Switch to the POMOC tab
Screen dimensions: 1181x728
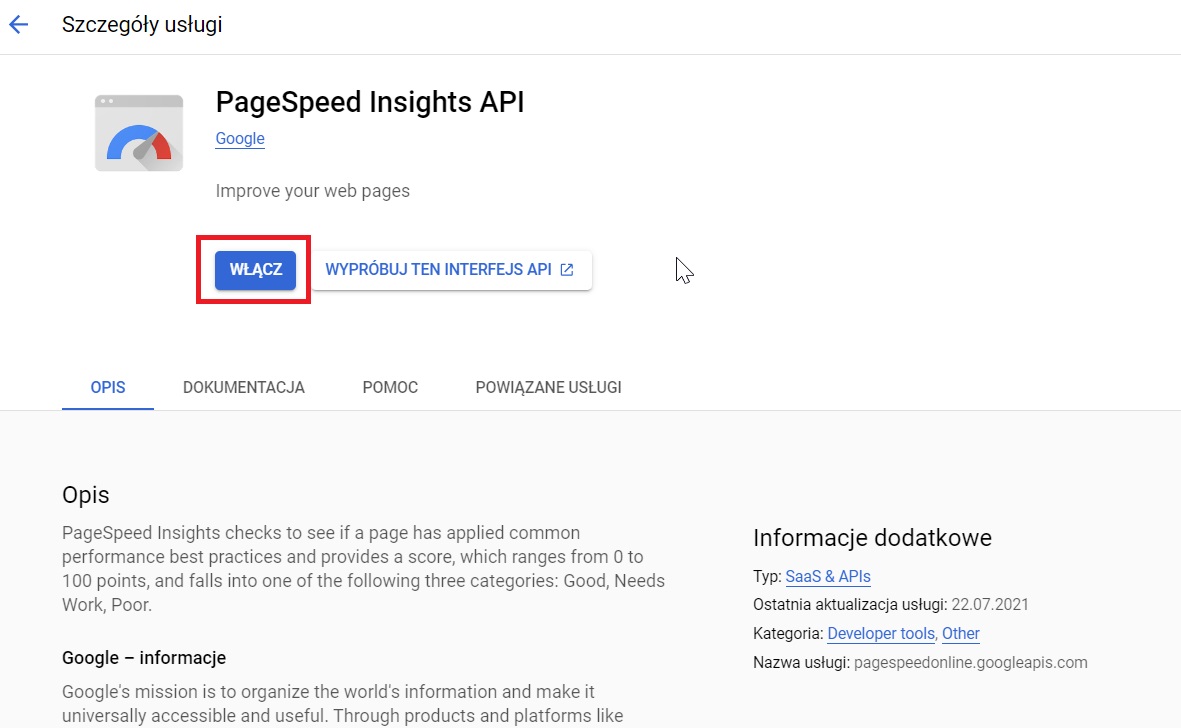[x=390, y=387]
